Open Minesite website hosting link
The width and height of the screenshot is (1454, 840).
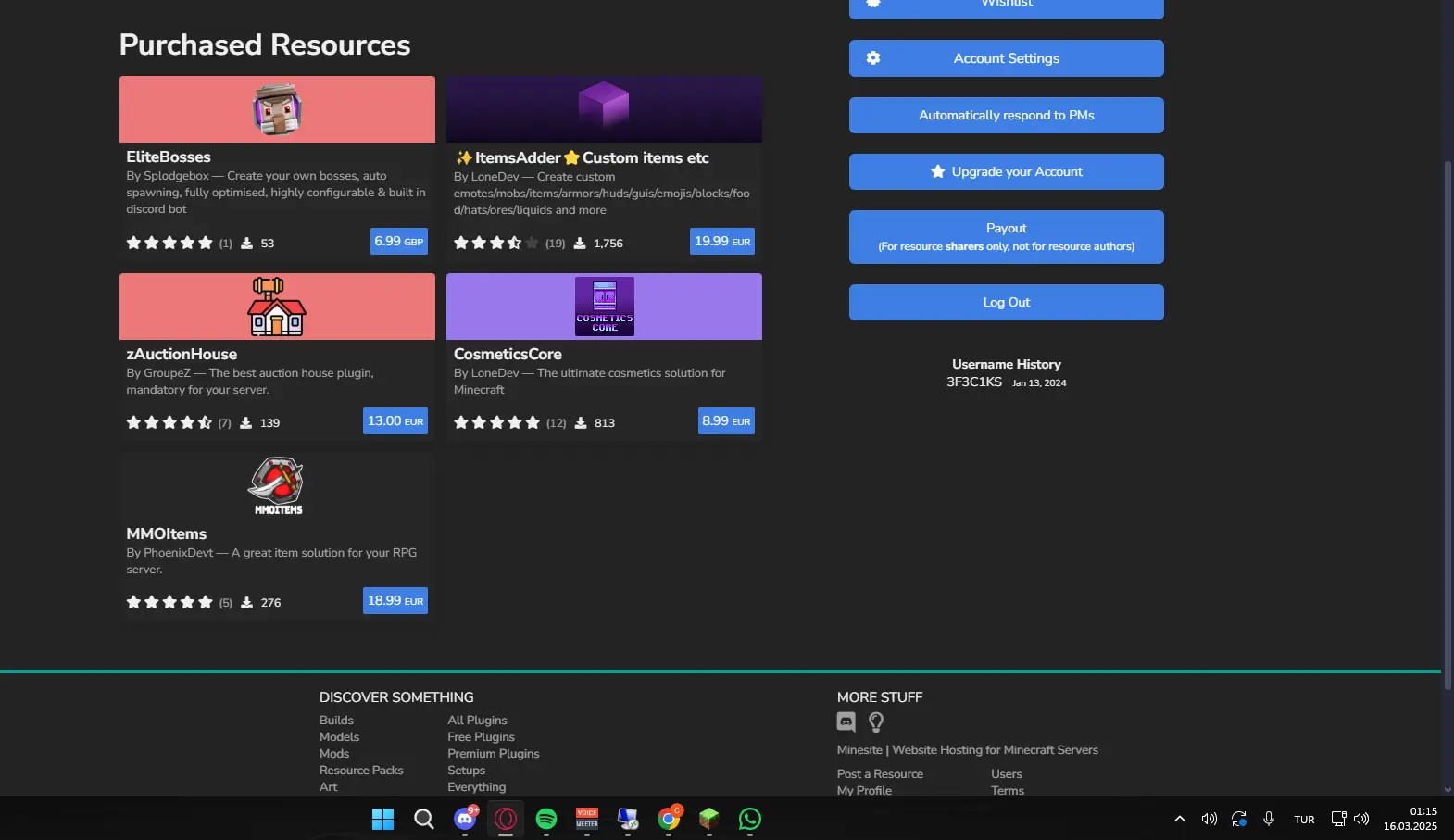click(x=968, y=750)
